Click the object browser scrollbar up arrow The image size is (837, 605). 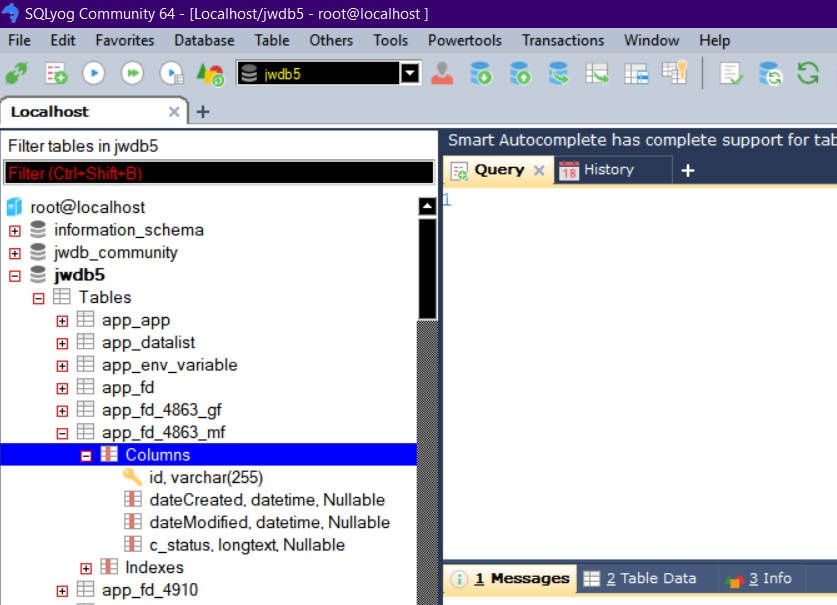tap(427, 207)
